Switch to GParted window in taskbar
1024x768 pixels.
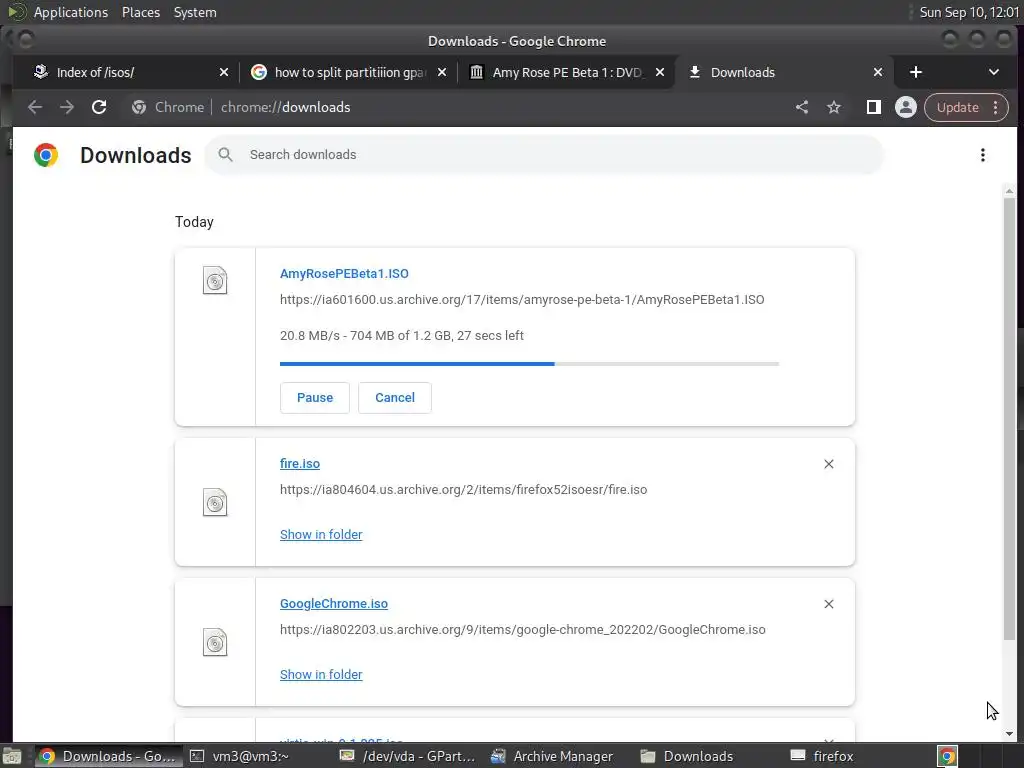click(x=408, y=756)
